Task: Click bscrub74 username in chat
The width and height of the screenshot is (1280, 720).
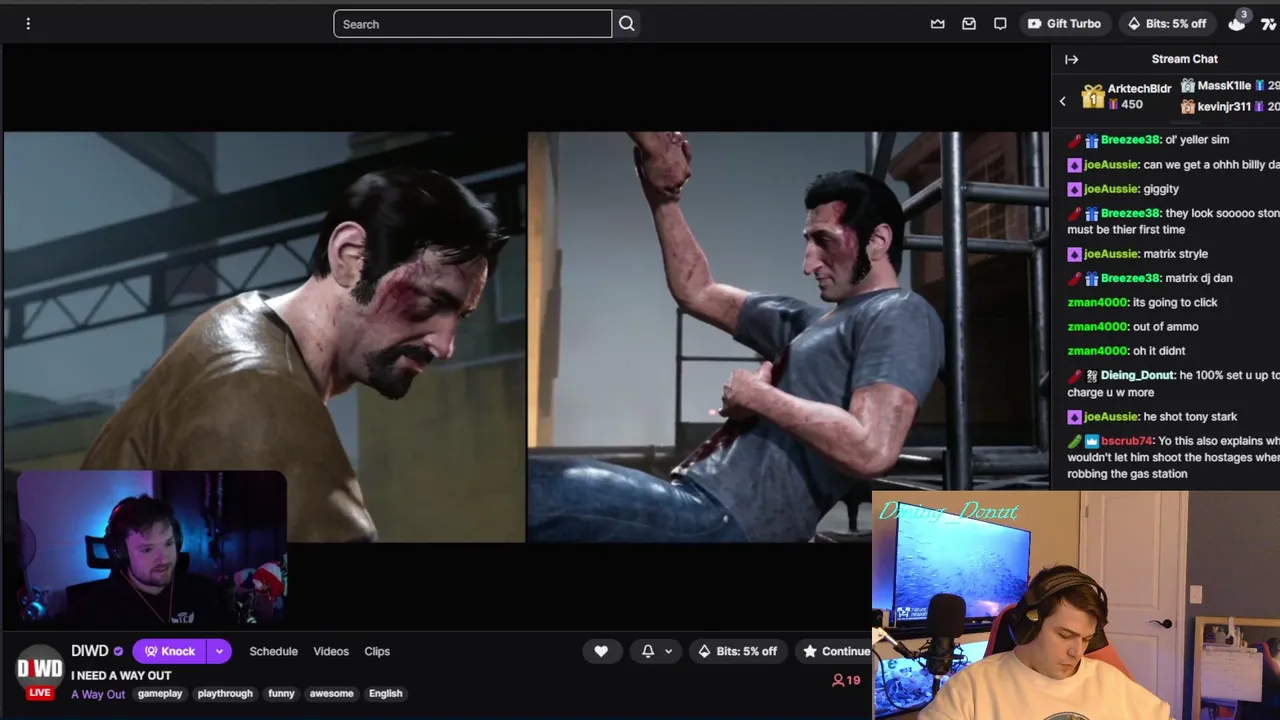Action: pyautogui.click(x=1127, y=441)
